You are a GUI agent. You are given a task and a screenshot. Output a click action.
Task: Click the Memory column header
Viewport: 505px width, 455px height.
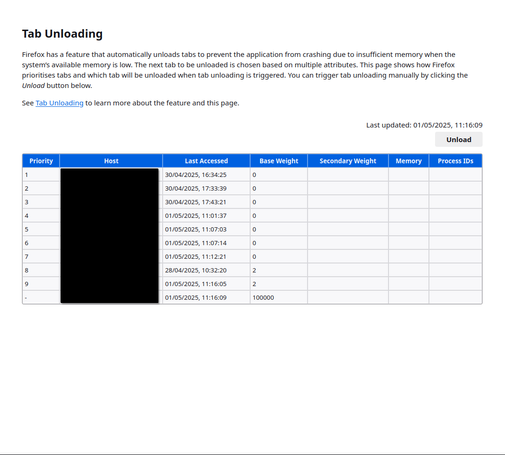click(409, 161)
